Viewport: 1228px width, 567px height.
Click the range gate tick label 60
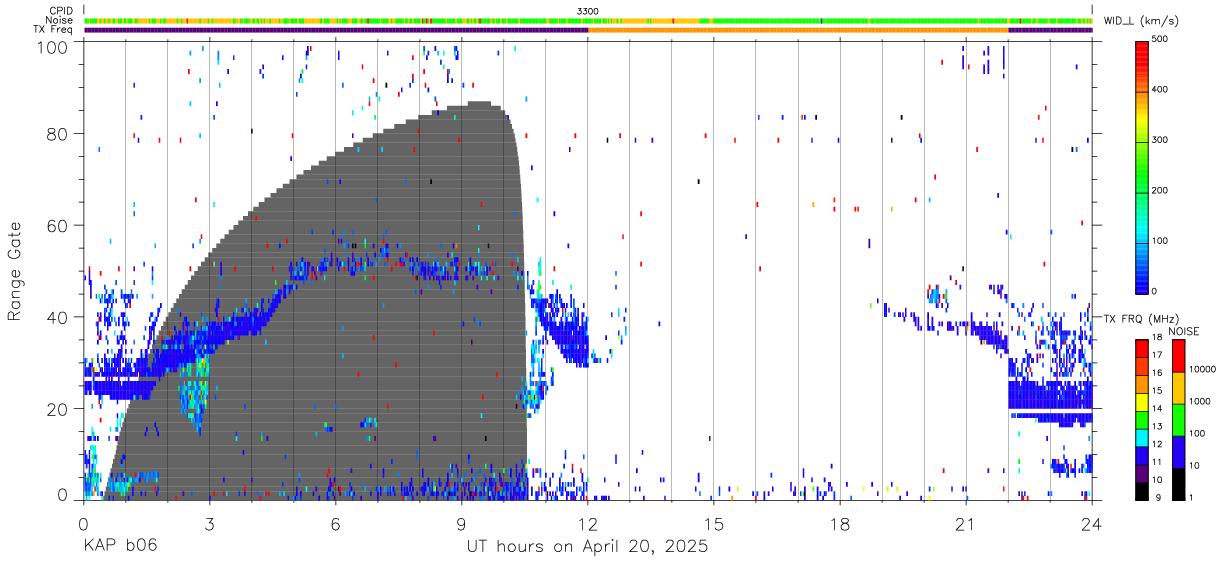(x=59, y=226)
